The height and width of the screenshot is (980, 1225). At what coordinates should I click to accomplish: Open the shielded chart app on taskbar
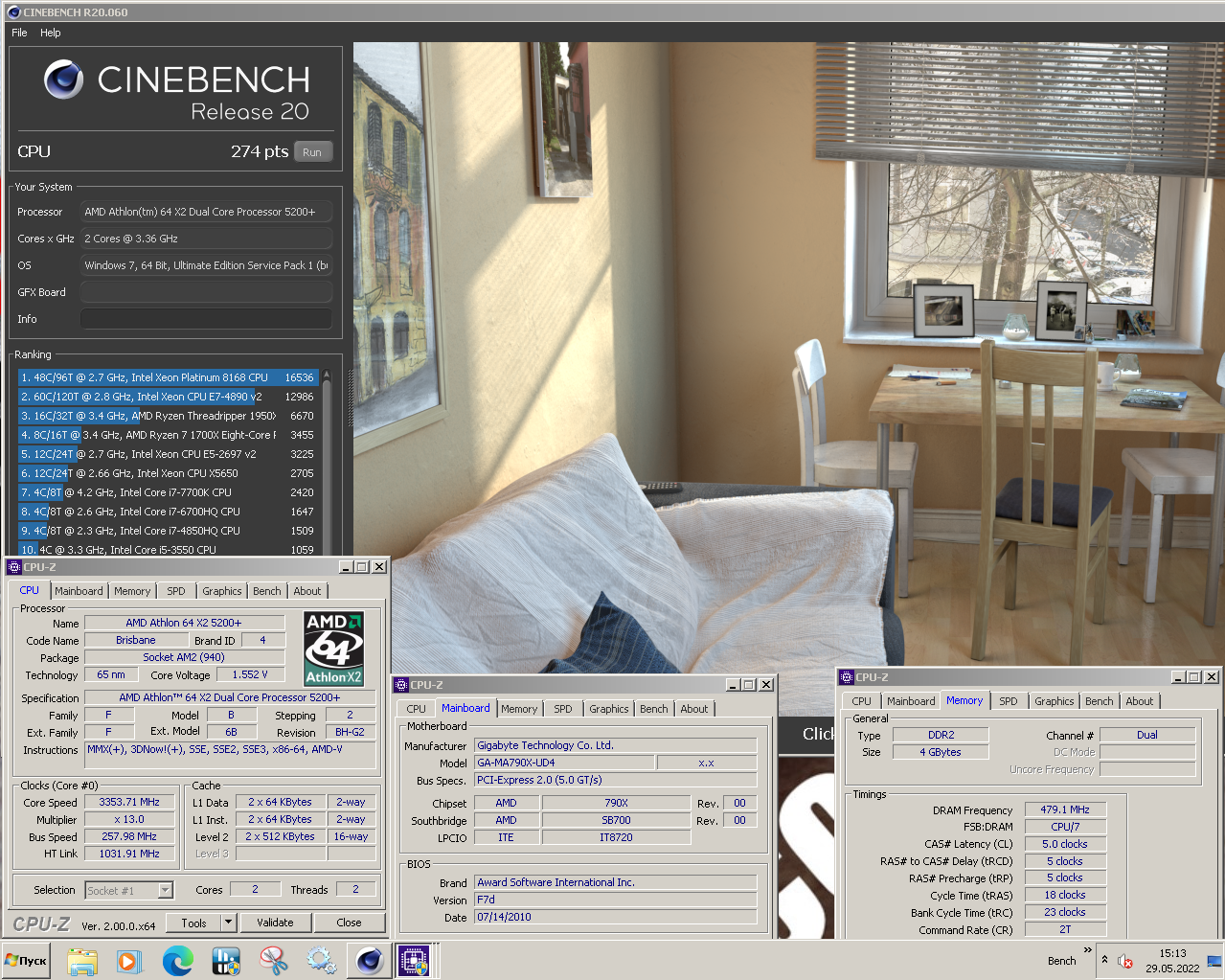pos(226,961)
